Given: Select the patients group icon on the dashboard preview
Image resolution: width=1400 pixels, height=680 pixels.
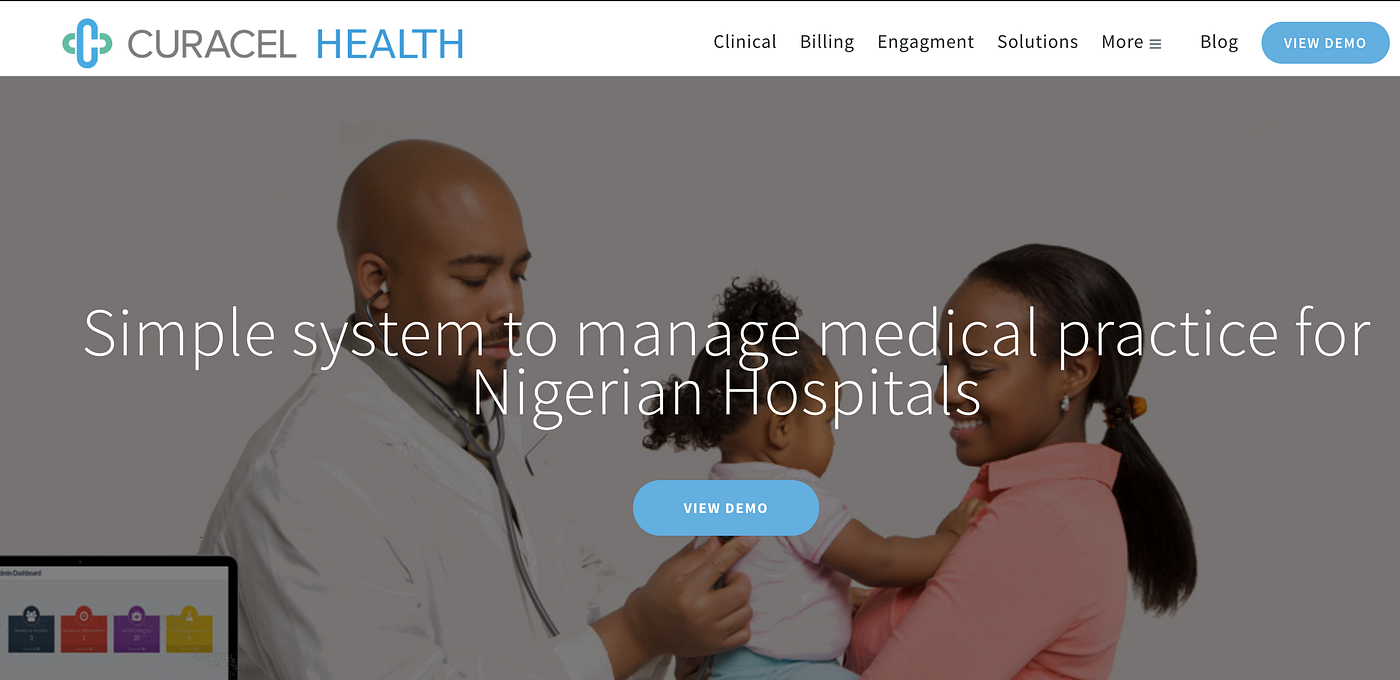Looking at the screenshot, I should (x=31, y=615).
